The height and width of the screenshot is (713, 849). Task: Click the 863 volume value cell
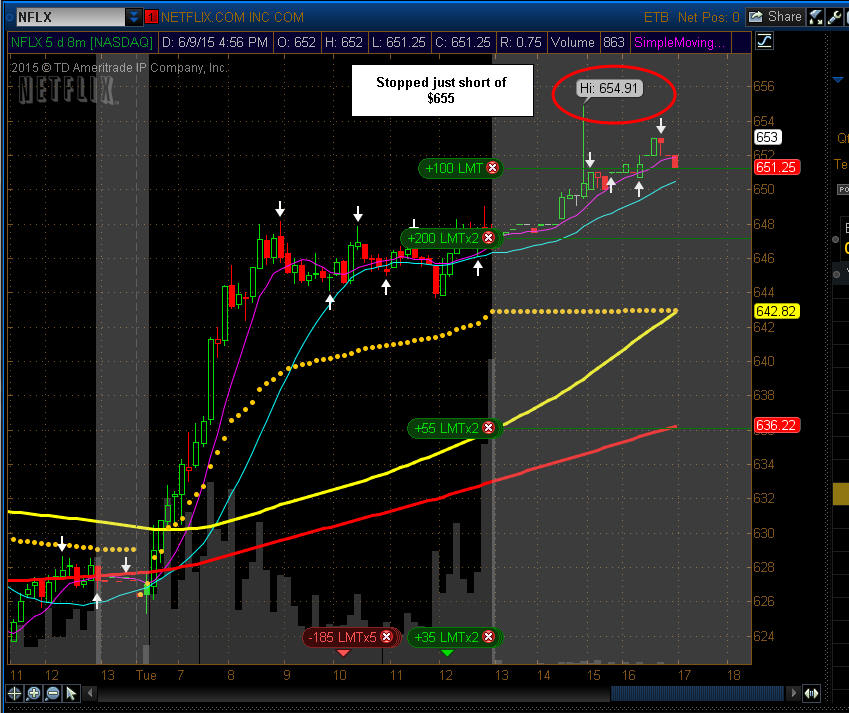pyautogui.click(x=614, y=42)
